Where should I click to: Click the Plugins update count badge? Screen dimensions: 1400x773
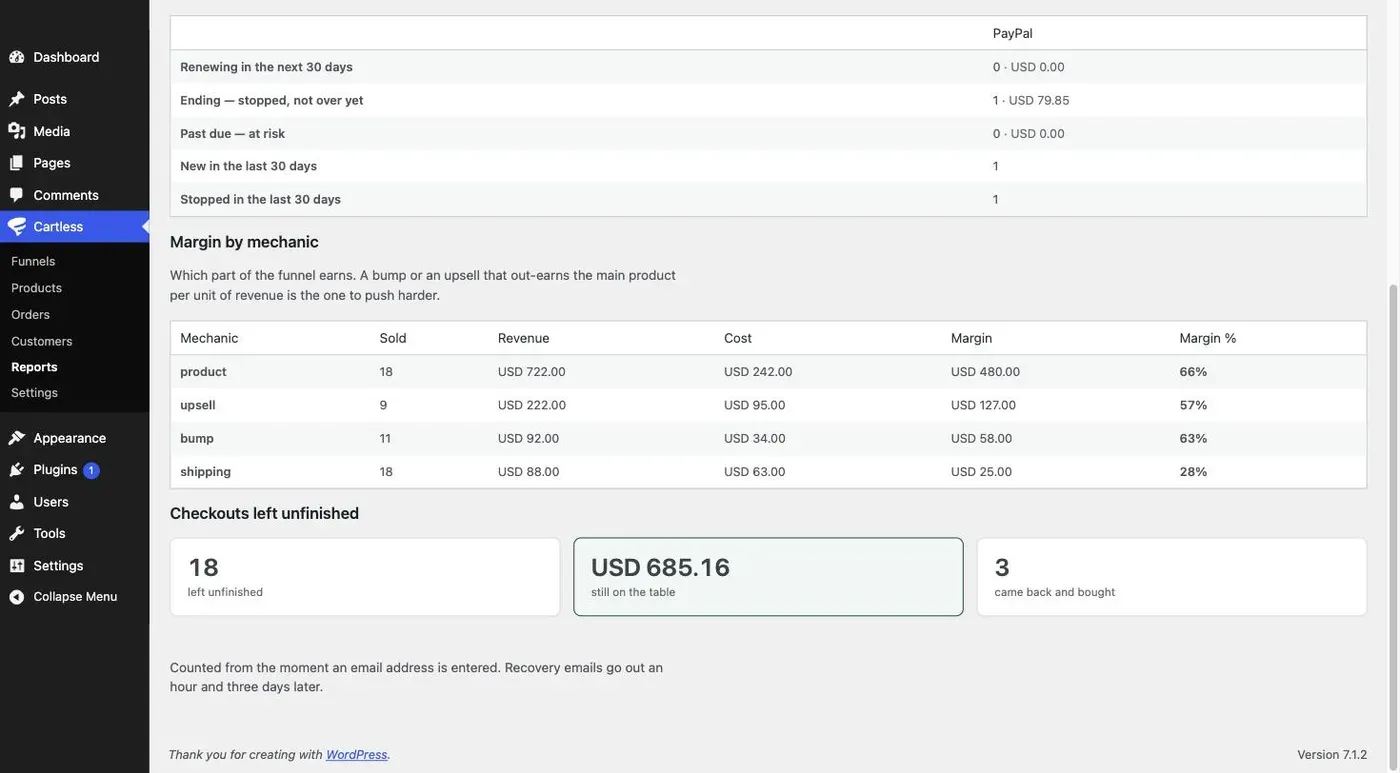click(91, 470)
